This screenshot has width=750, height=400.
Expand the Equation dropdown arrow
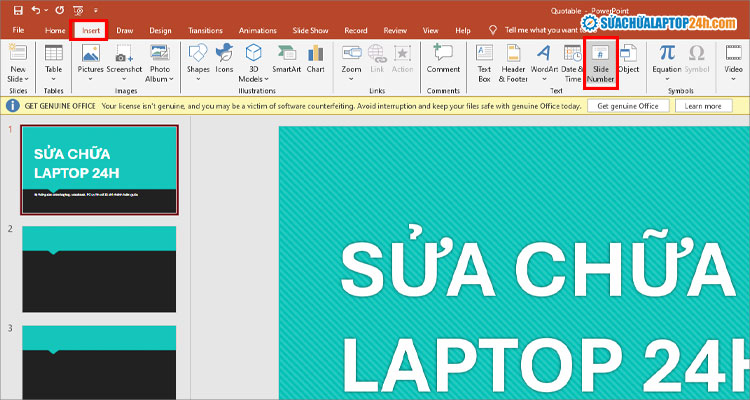coord(667,79)
